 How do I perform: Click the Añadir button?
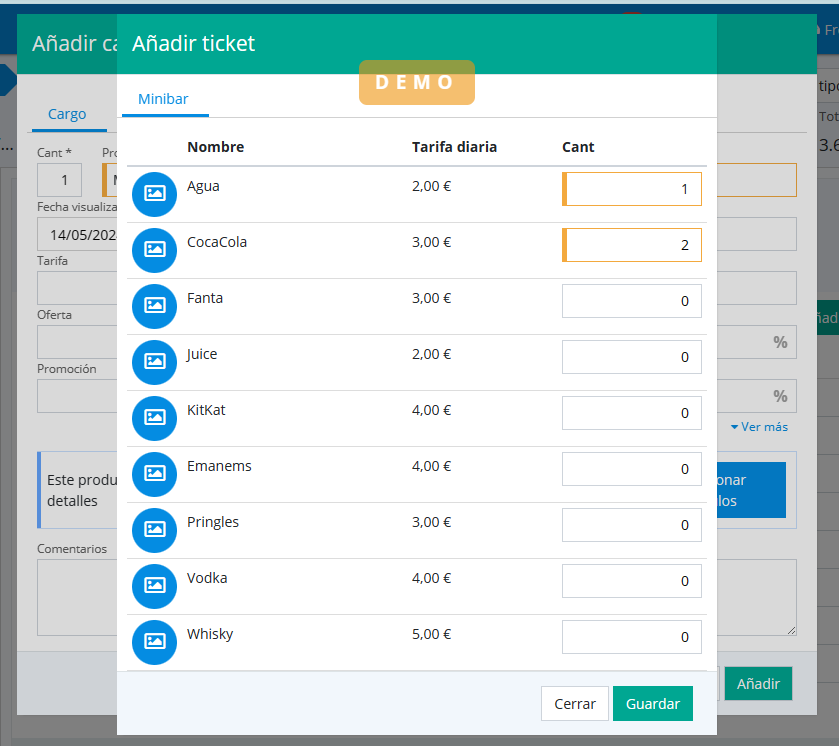pyautogui.click(x=757, y=684)
